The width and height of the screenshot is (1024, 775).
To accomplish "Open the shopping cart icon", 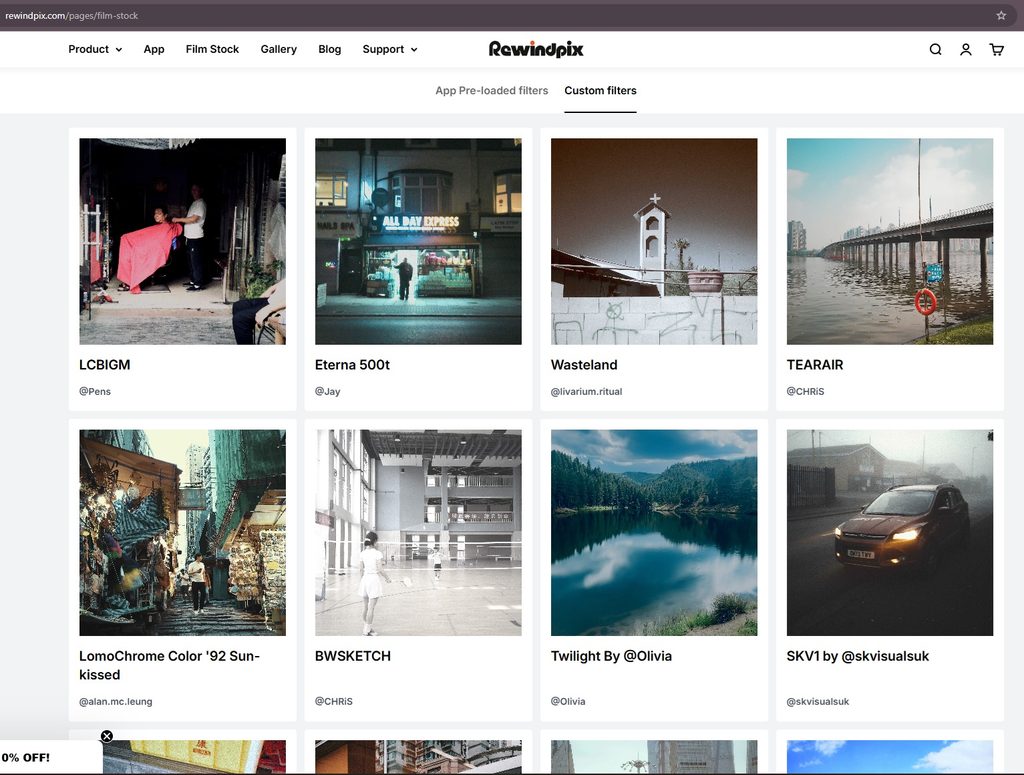I will coord(997,50).
